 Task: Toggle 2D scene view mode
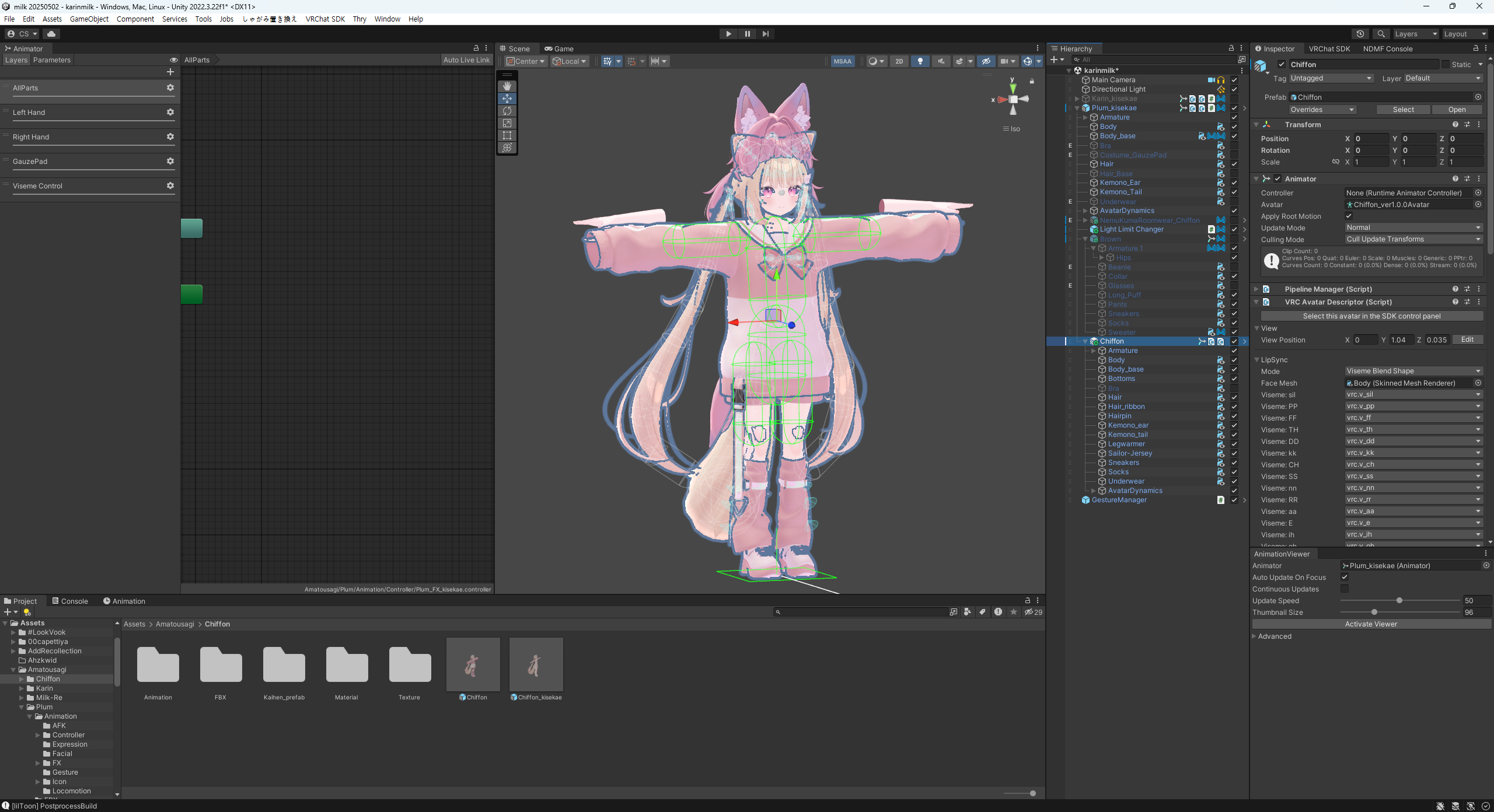pos(899,61)
